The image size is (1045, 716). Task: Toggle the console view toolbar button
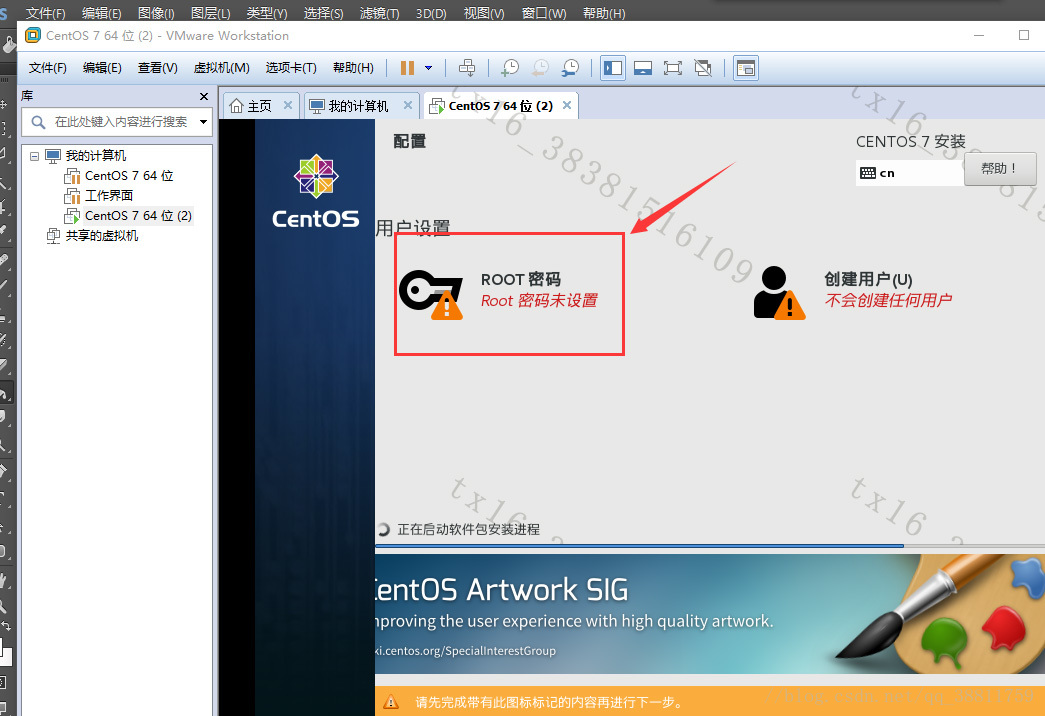pyautogui.click(x=746, y=68)
